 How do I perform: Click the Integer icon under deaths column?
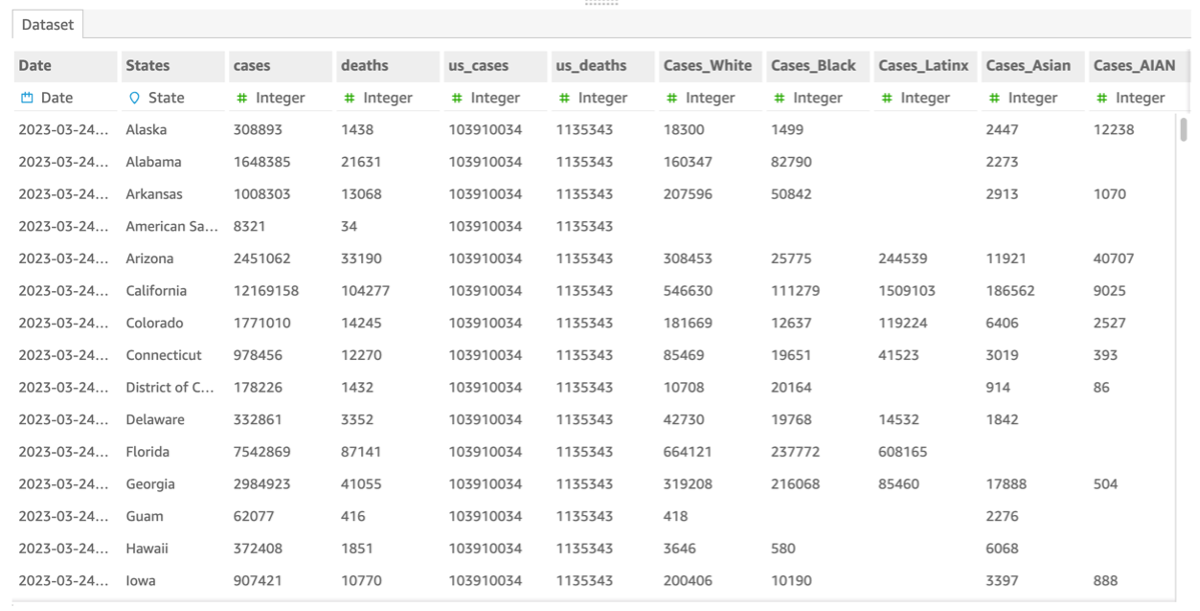(350, 97)
